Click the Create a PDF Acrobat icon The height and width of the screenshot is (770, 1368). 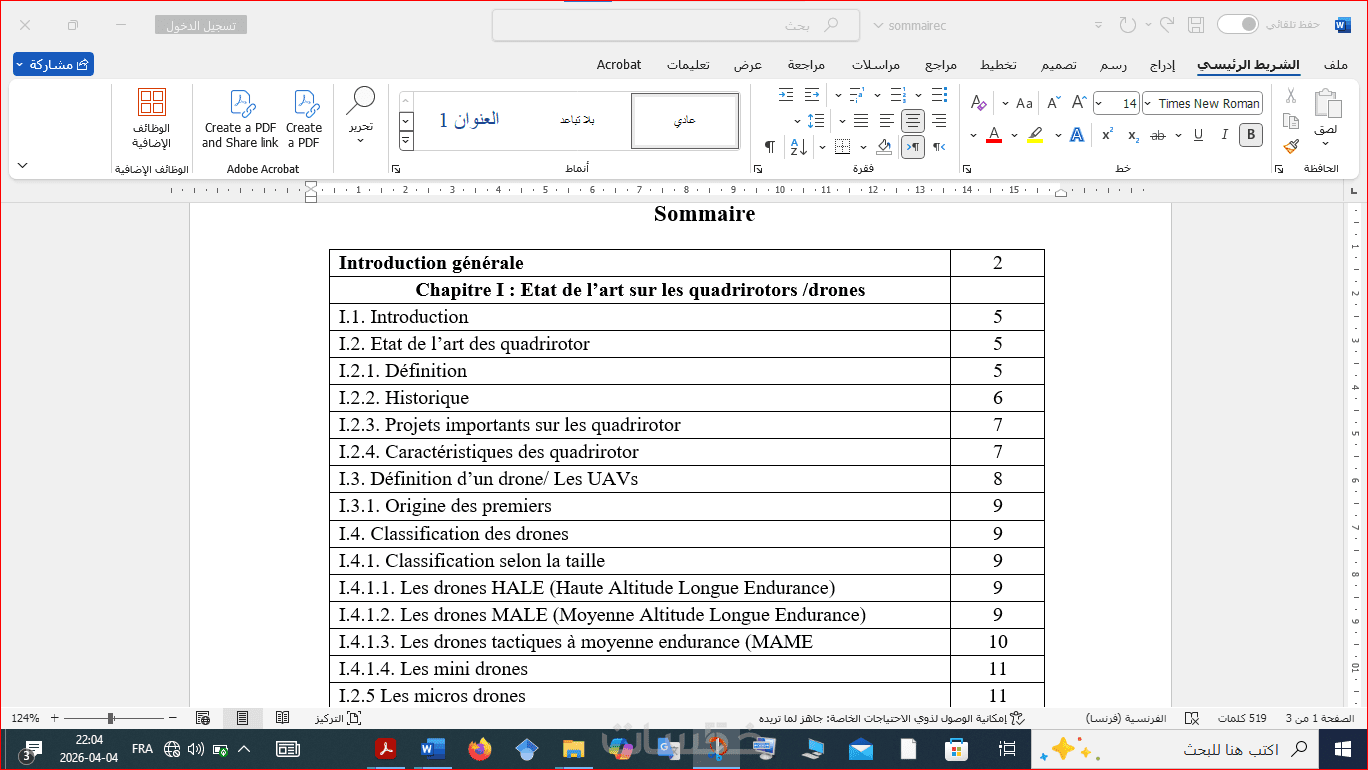point(304,120)
